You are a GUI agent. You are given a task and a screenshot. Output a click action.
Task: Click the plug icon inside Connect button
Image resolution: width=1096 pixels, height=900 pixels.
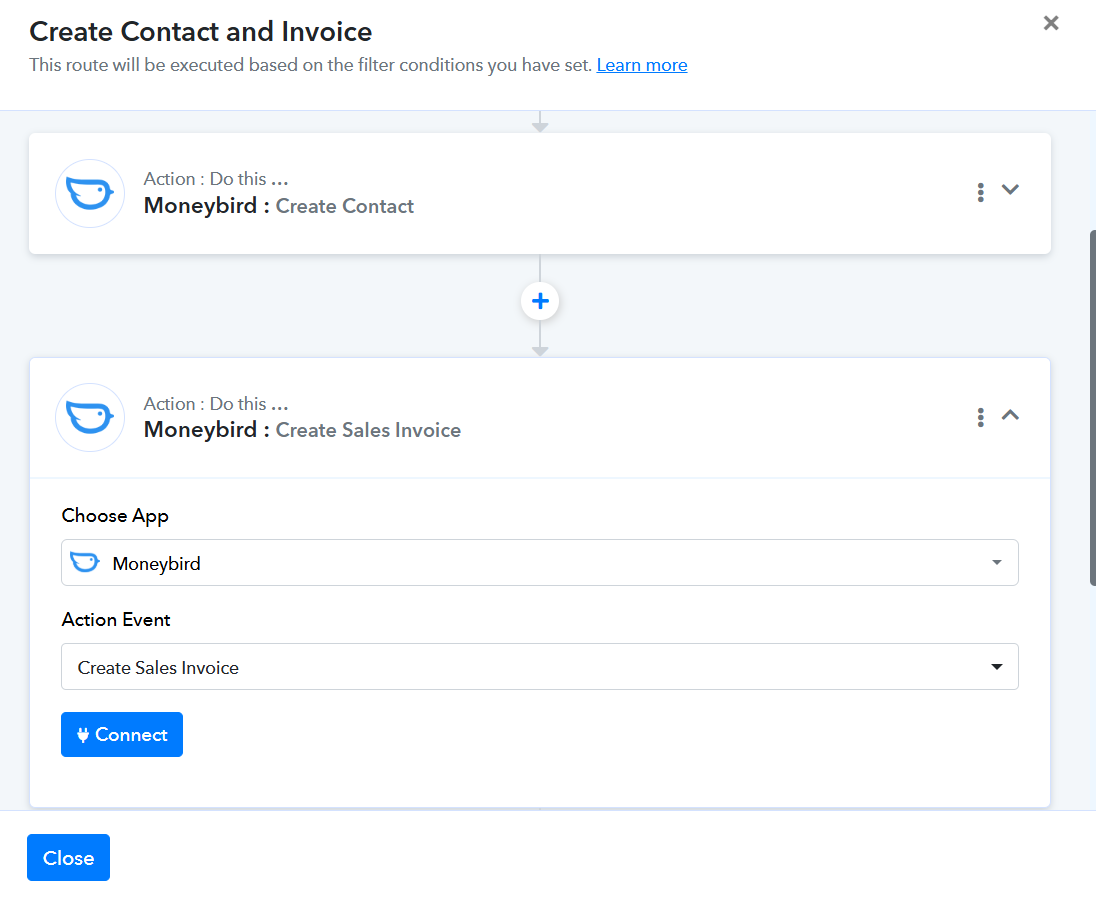pos(83,735)
